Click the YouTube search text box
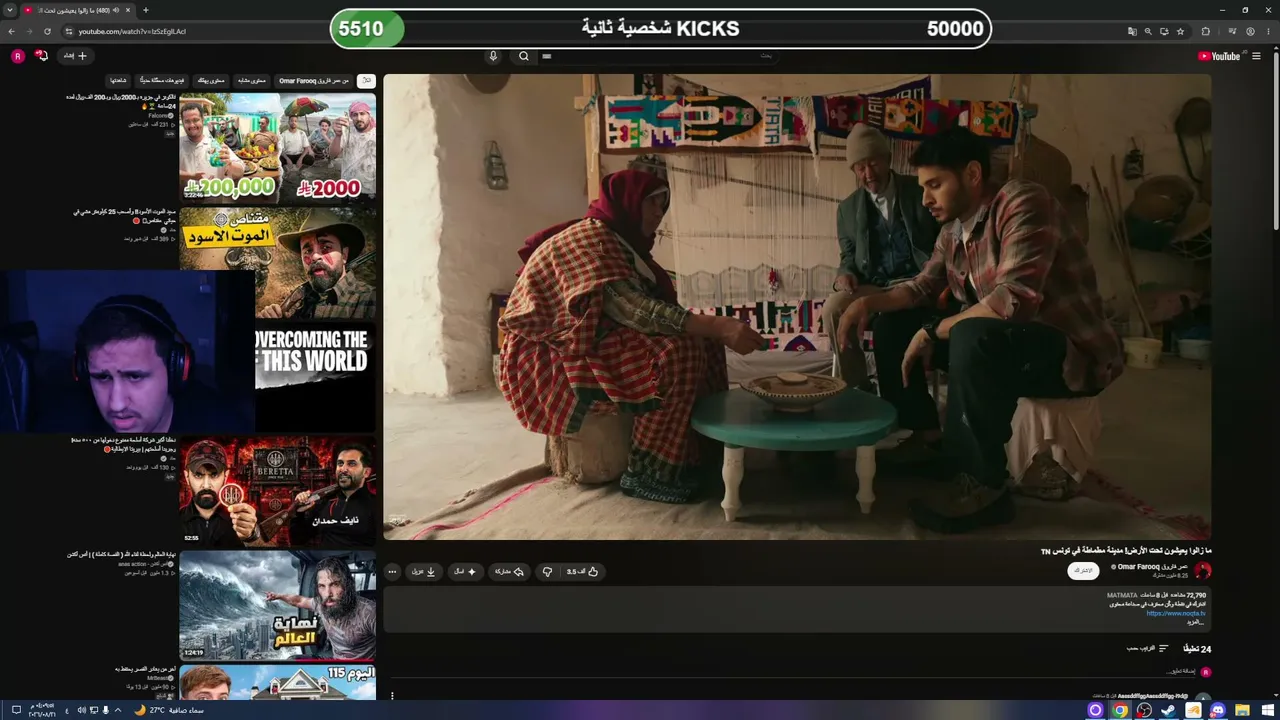Screen dimensions: 1280x720 660,56
